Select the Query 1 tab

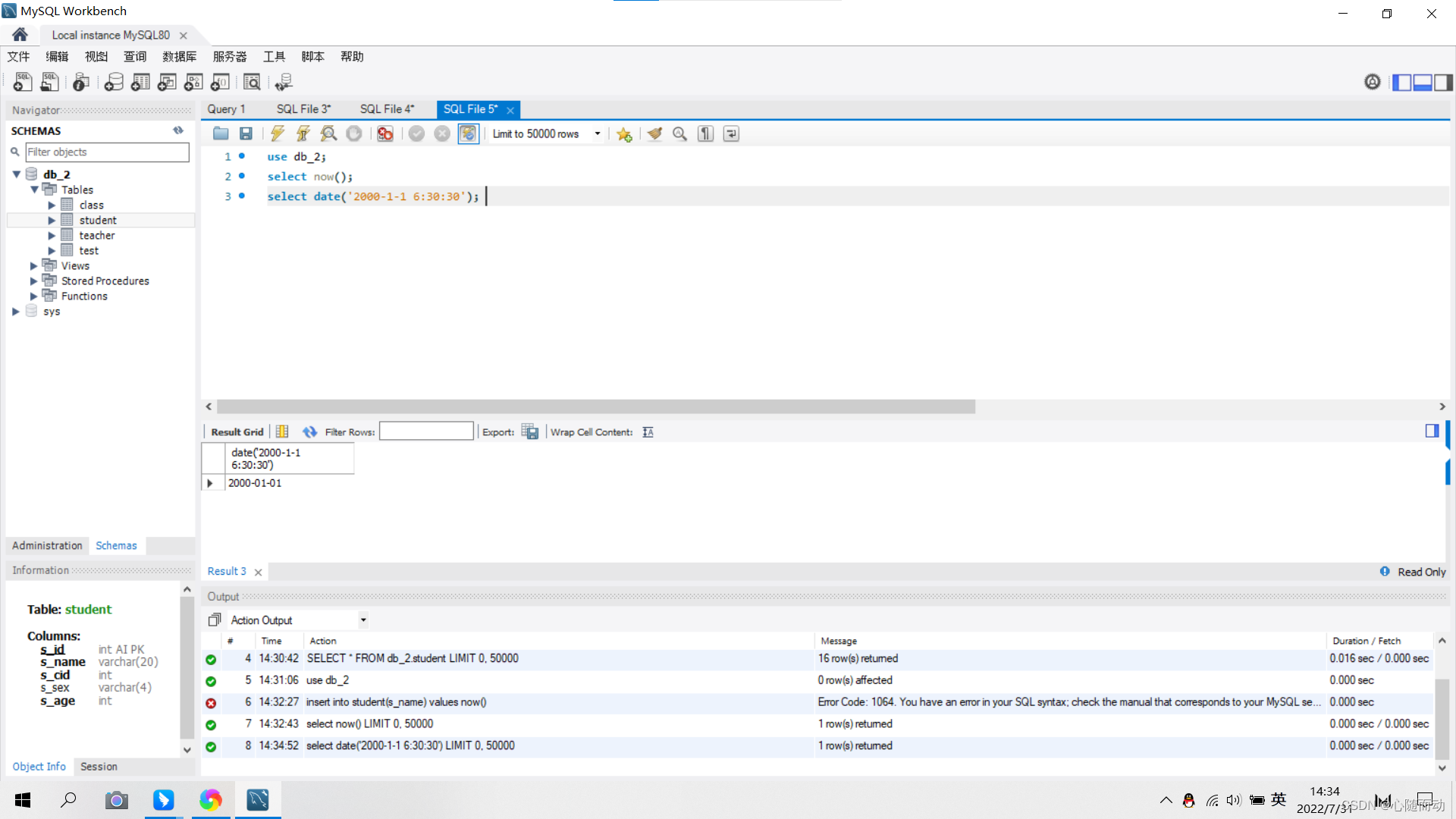pyautogui.click(x=225, y=108)
